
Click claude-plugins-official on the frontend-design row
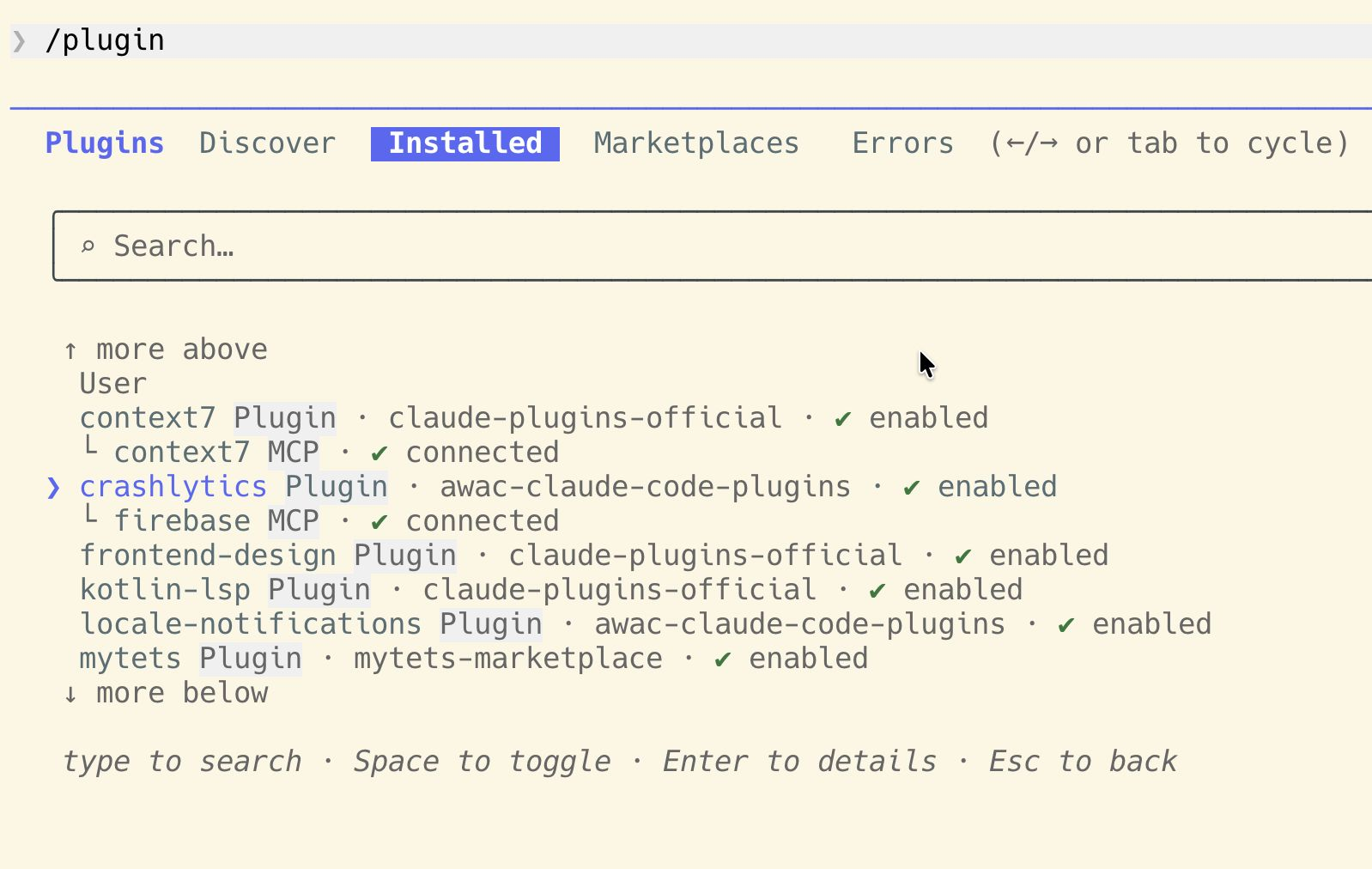(706, 556)
